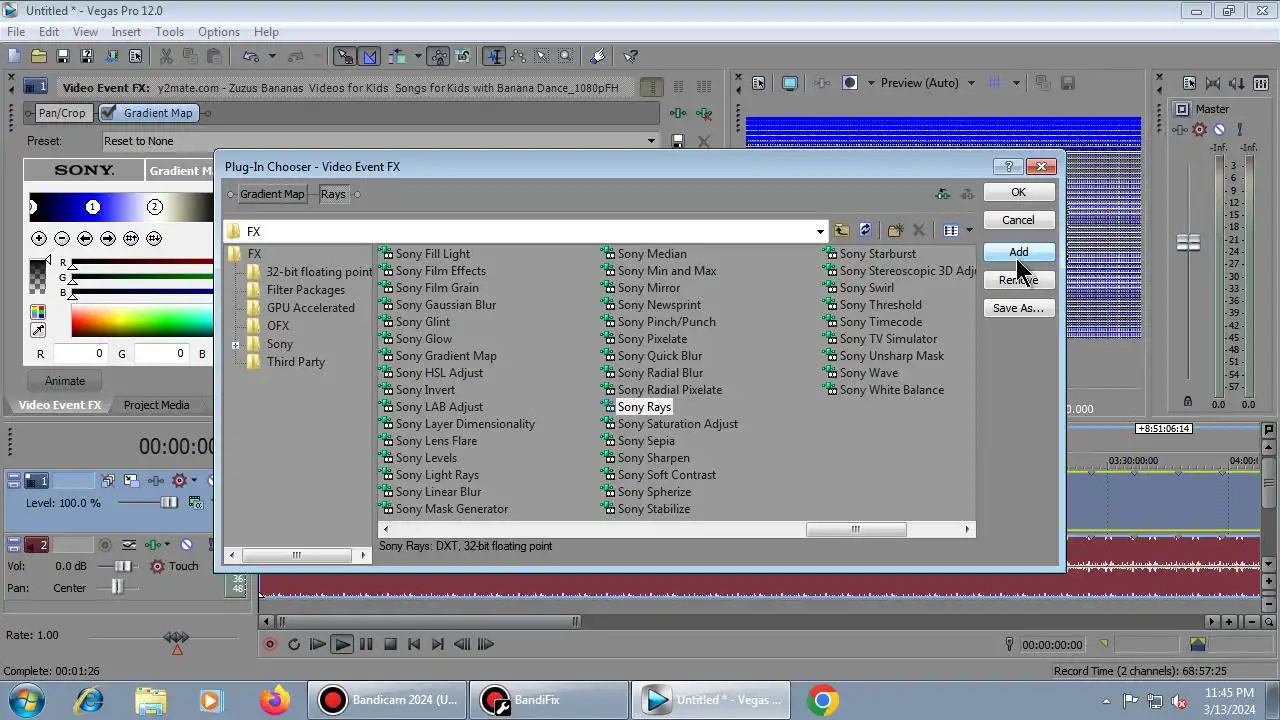Toggle Loop Playback in the transport bar
This screenshot has width=1280, height=720.
[x=294, y=645]
